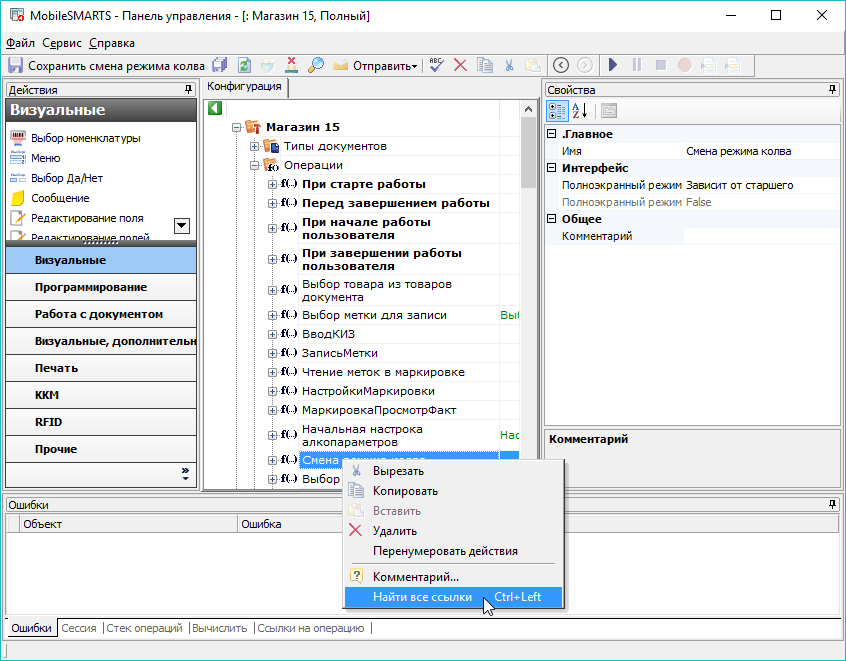846x661 pixels.
Task: Open the RFID actions group
Action: point(101,422)
